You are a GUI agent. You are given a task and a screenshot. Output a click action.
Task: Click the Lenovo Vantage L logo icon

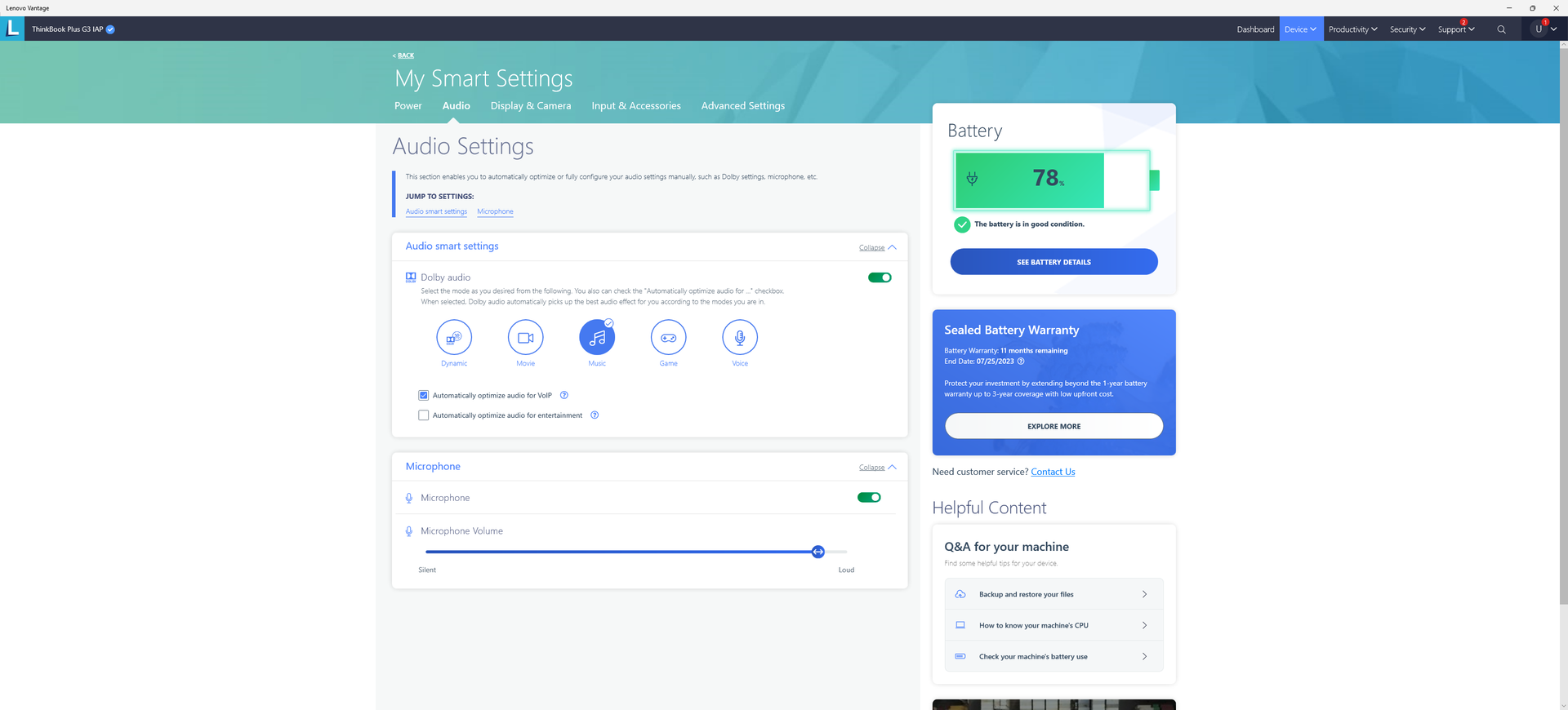[x=12, y=29]
